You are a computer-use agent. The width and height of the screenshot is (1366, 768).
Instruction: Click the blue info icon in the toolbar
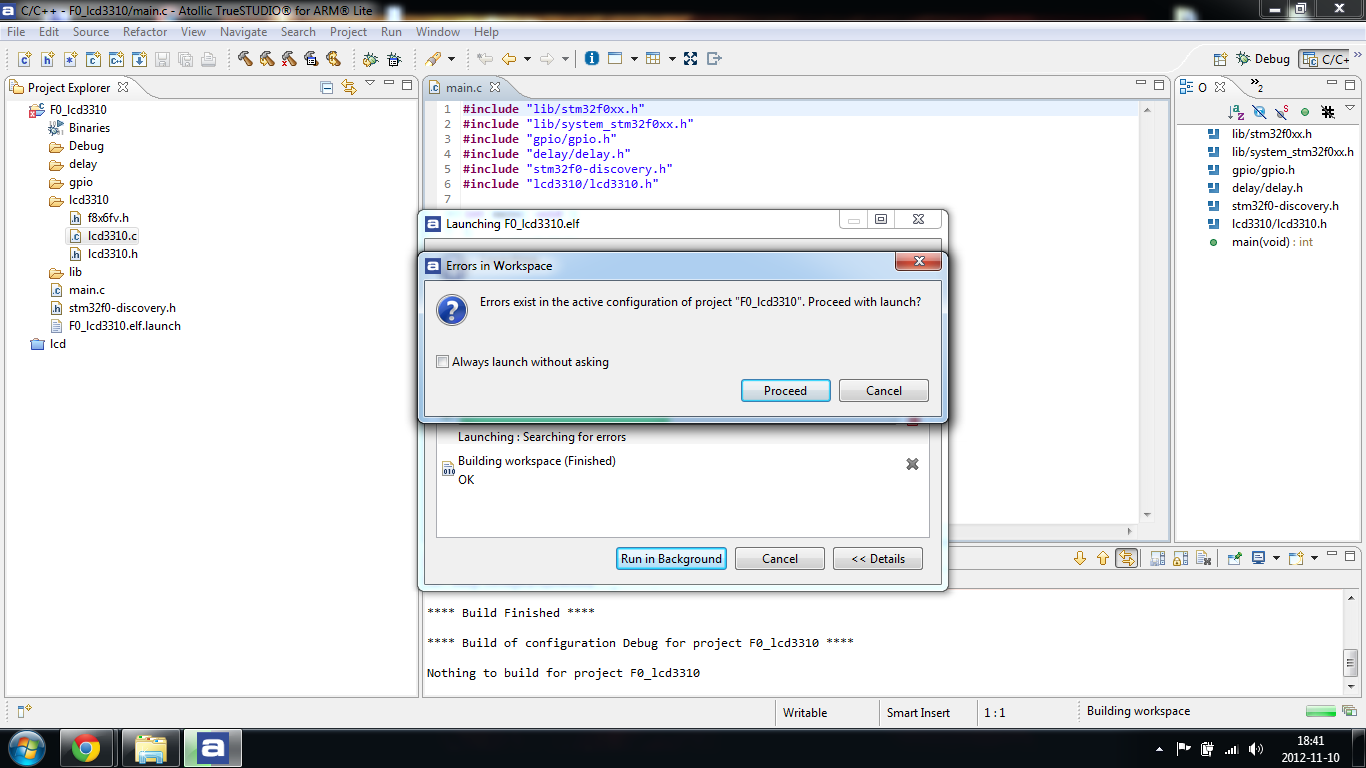(592, 59)
